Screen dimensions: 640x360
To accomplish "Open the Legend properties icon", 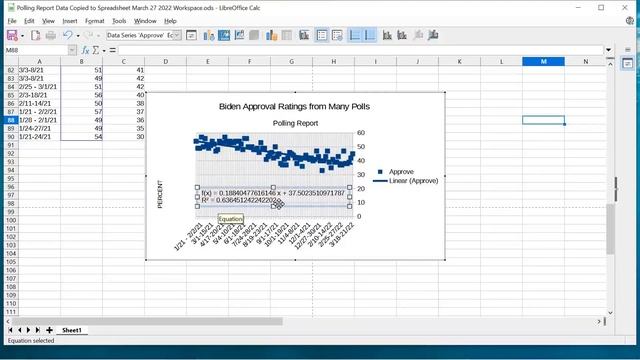I will 337,36.
